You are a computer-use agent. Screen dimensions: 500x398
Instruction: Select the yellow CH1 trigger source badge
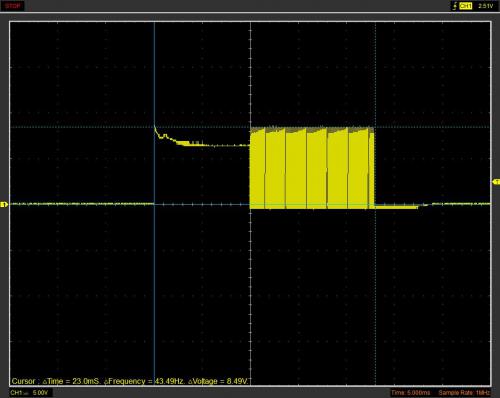pos(466,6)
